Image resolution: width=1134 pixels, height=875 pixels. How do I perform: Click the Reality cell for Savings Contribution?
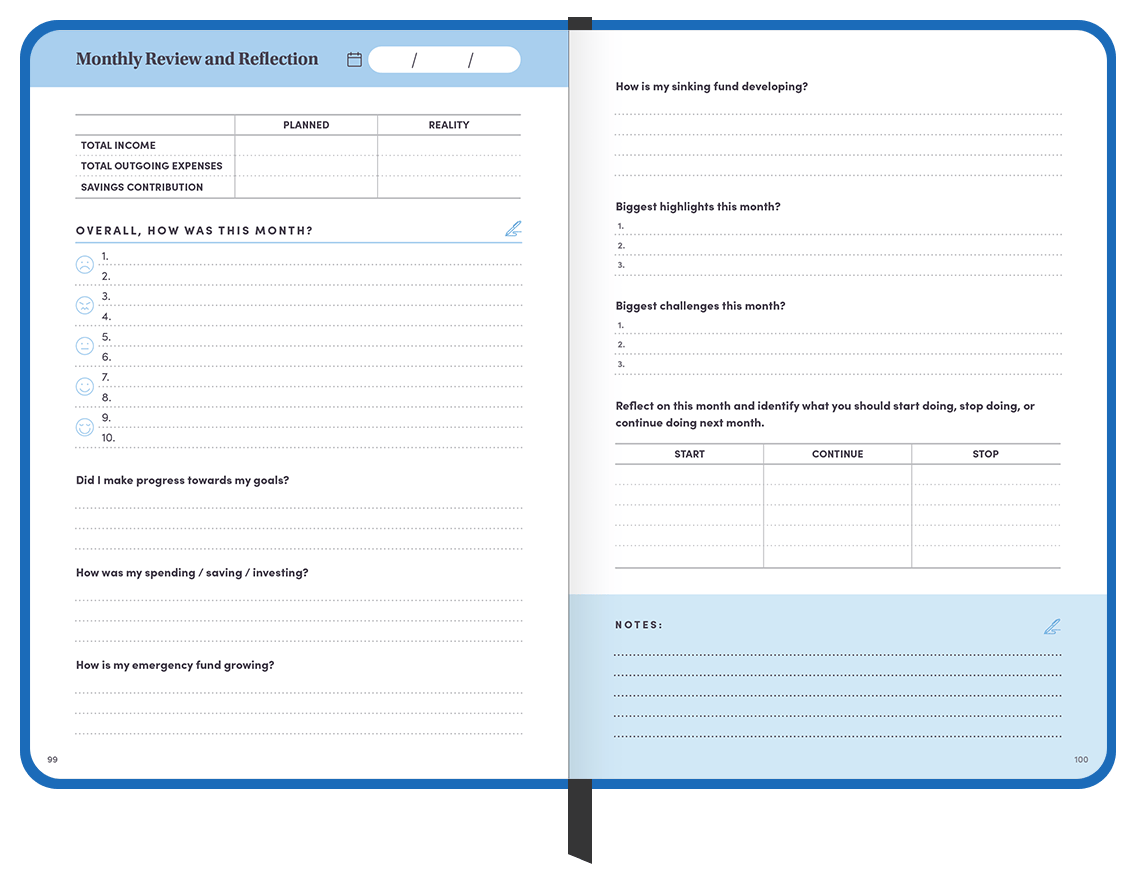click(449, 187)
